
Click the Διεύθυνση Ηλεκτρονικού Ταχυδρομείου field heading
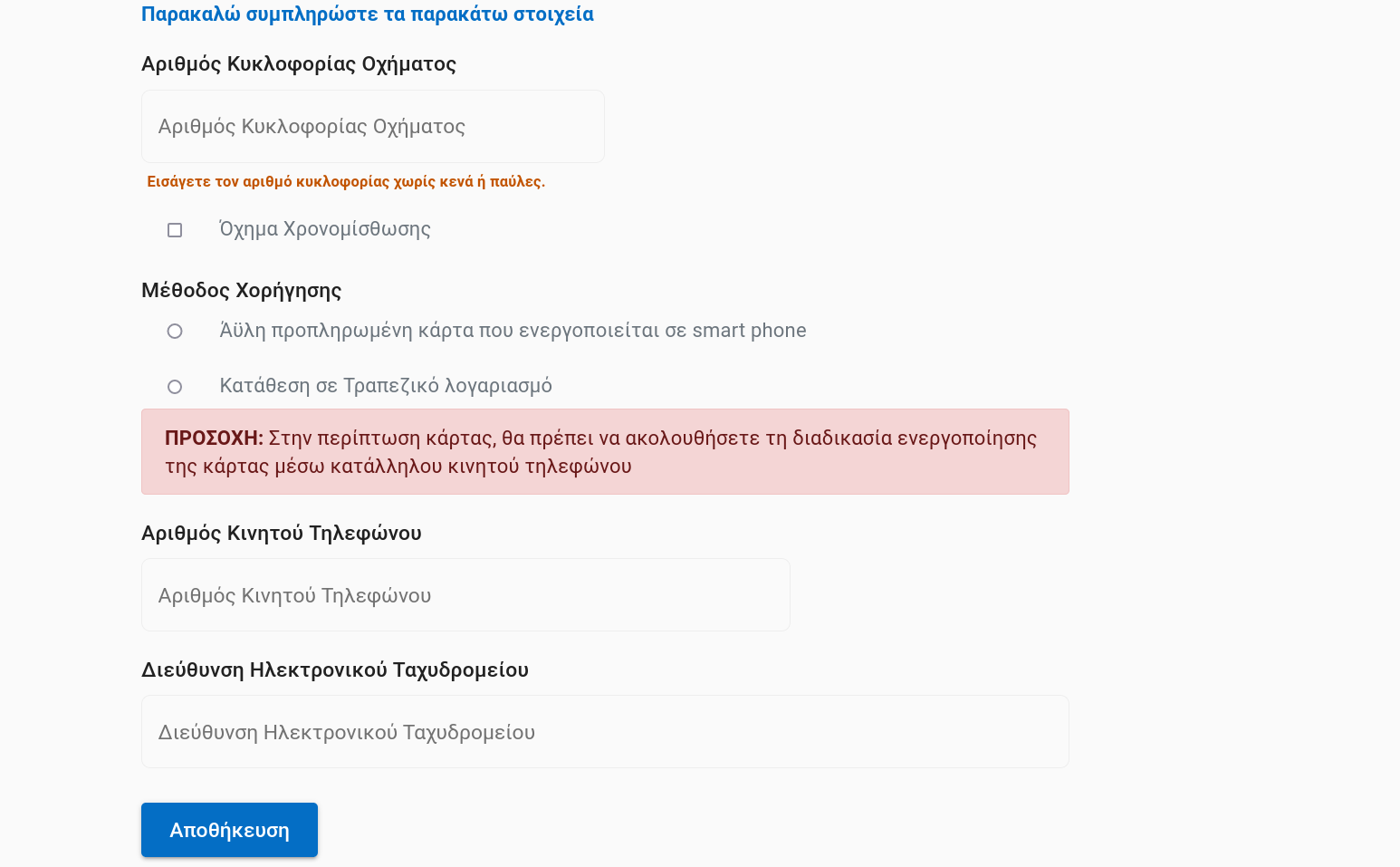(334, 670)
